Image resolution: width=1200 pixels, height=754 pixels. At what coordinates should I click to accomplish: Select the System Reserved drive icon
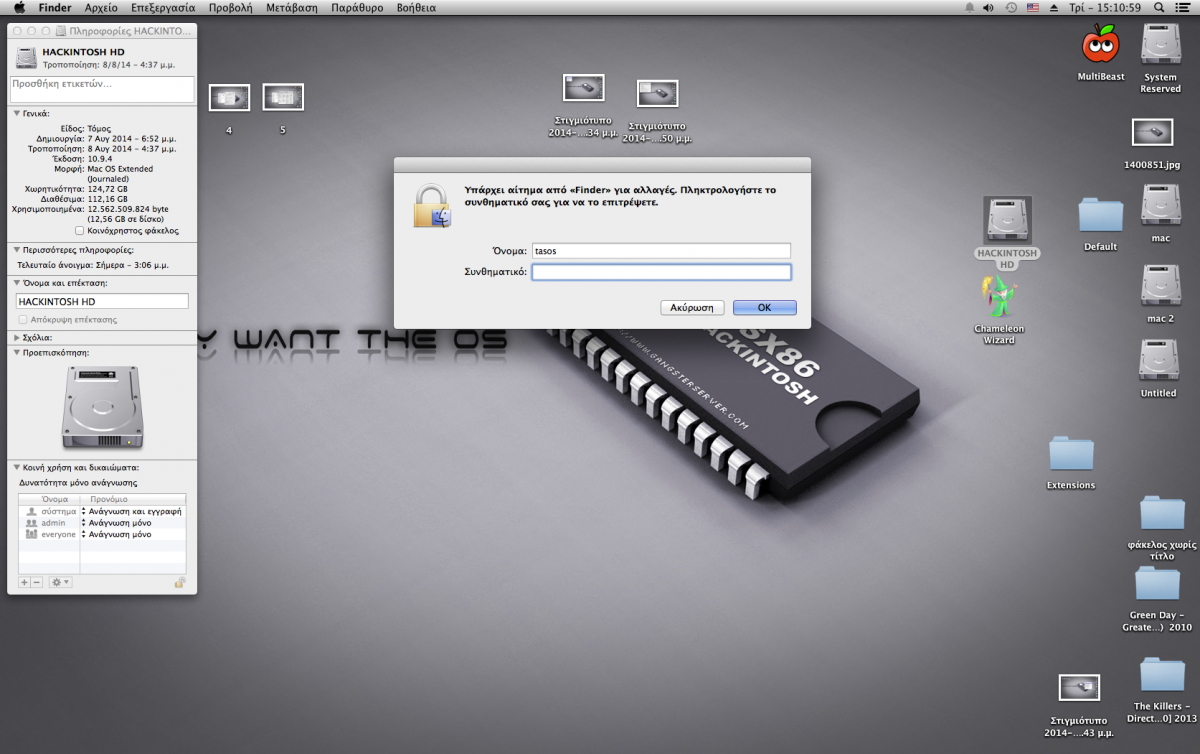point(1161,46)
